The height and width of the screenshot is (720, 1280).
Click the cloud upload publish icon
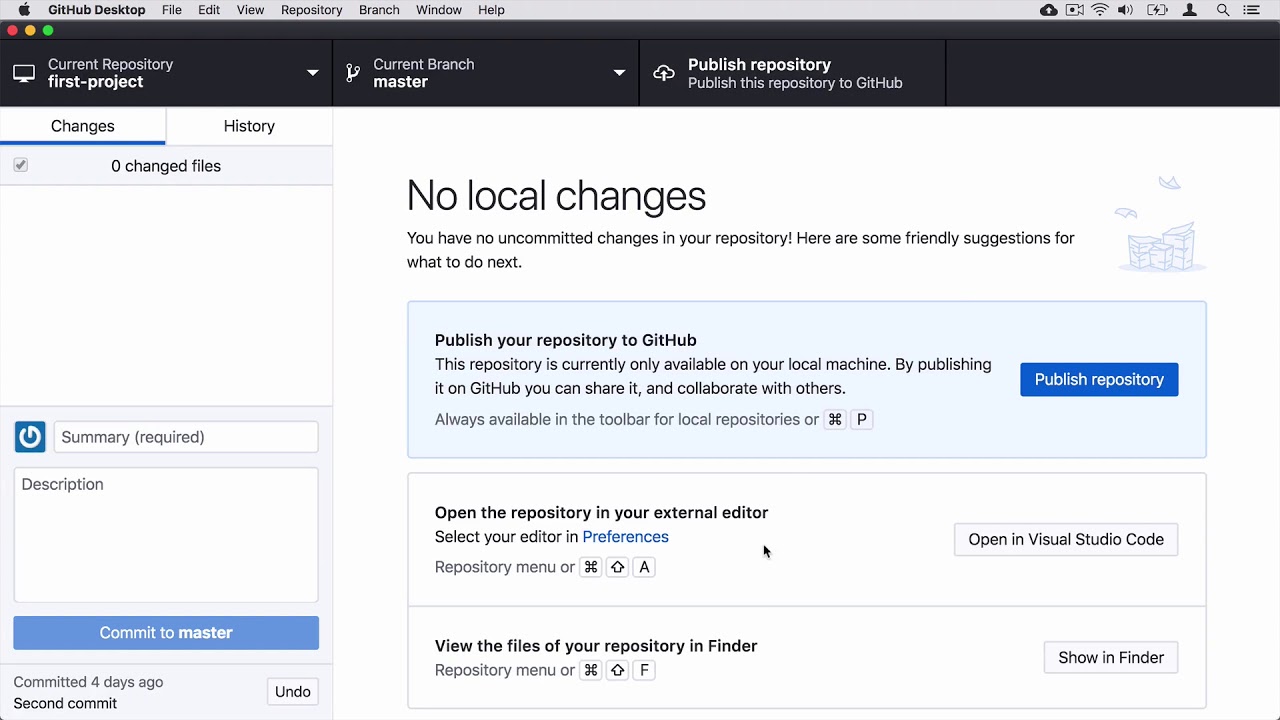point(664,73)
